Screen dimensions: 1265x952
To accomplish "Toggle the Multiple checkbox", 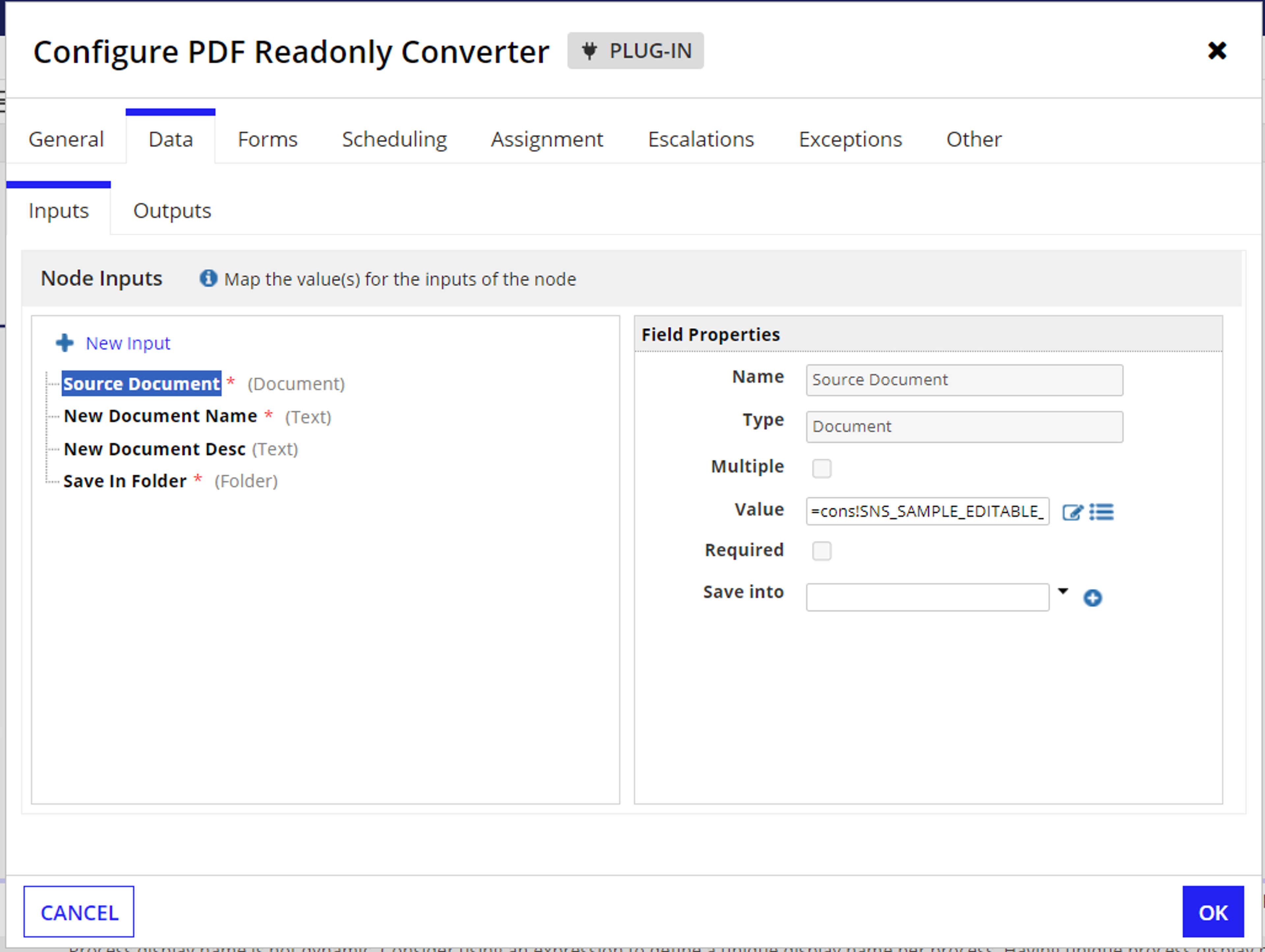I will [822, 468].
